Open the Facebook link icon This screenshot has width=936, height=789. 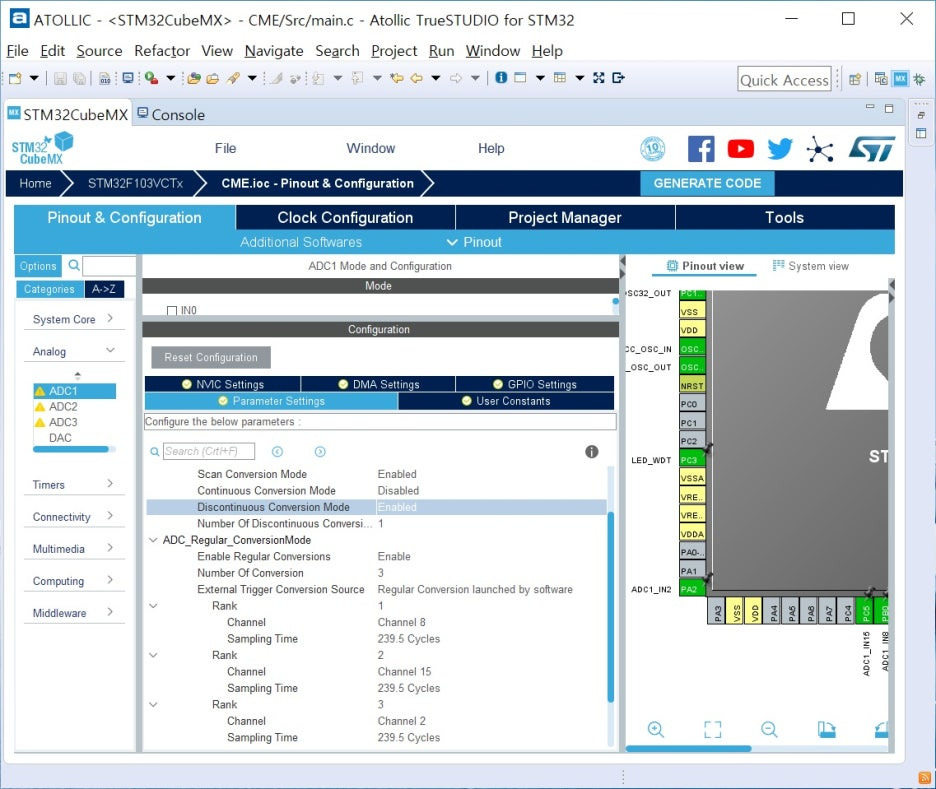pos(701,149)
